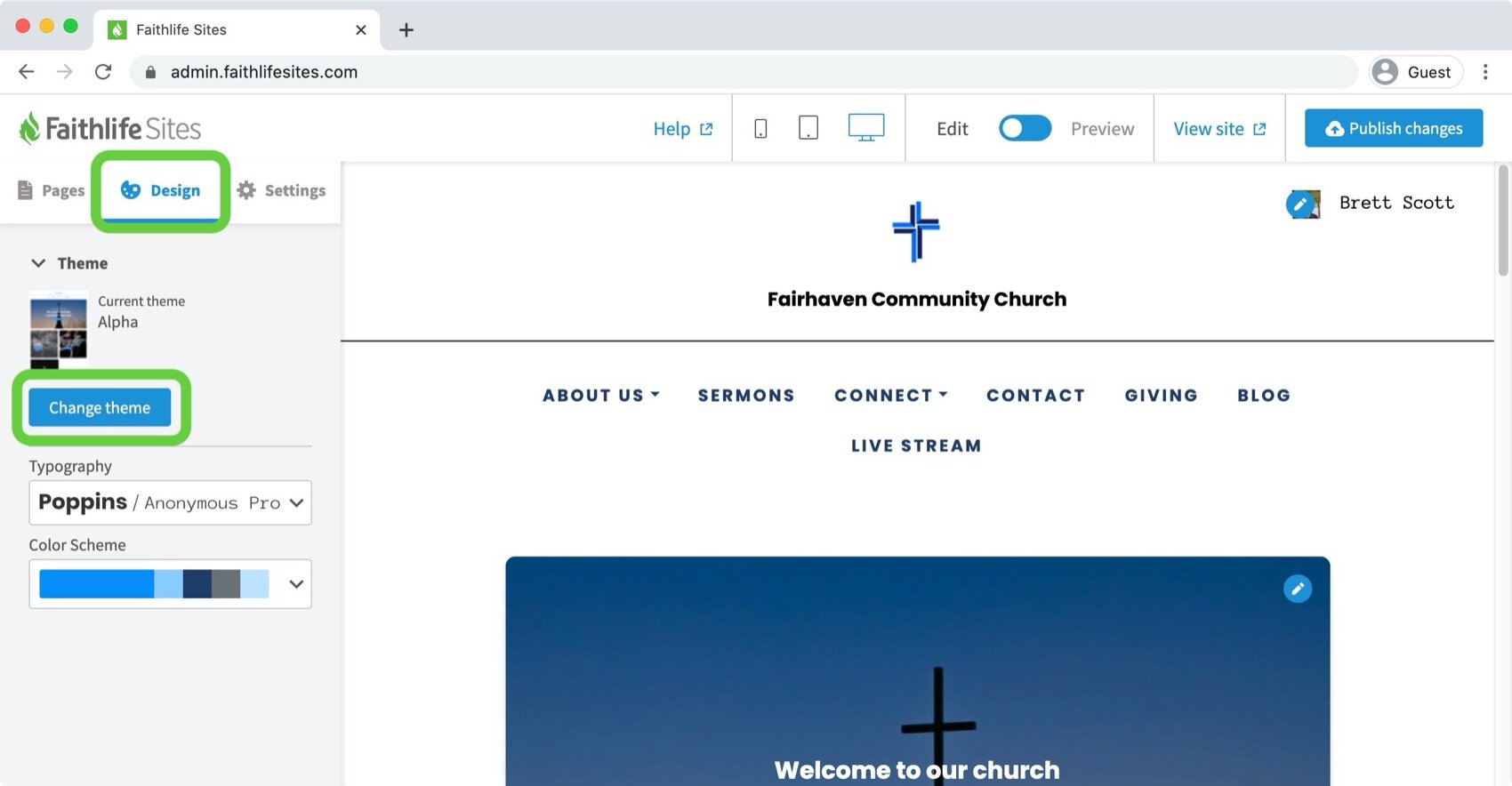Click the pencil edit icon on hero image
1512x786 pixels.
tap(1298, 589)
